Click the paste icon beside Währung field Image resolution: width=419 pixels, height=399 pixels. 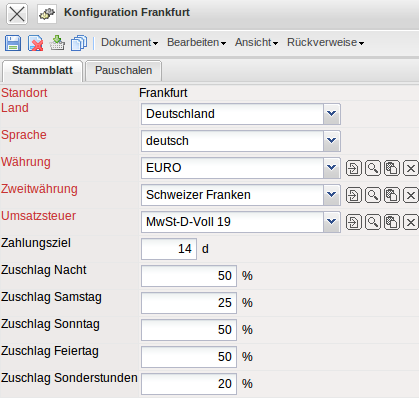point(392,168)
